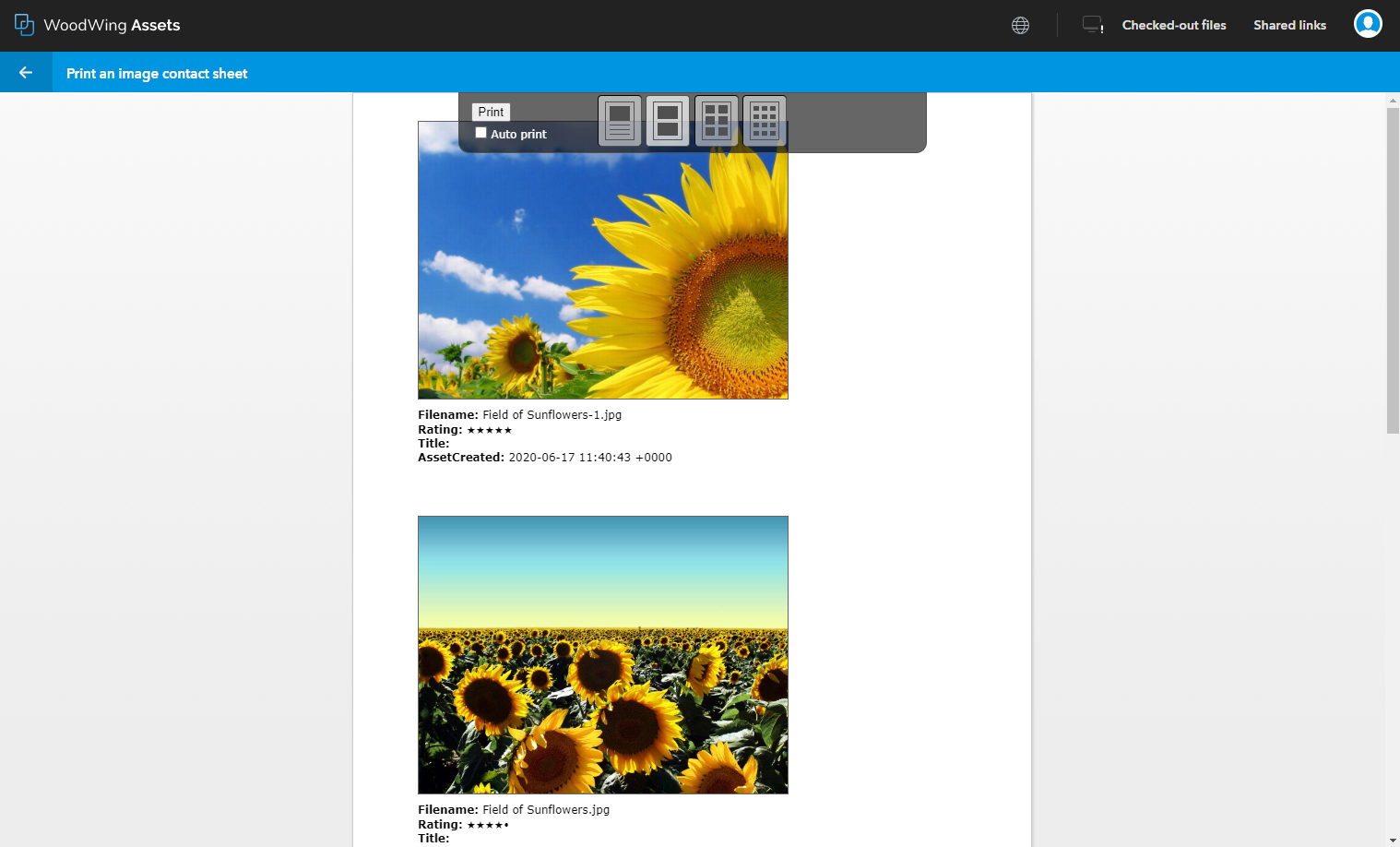Click the Print button

[491, 112]
